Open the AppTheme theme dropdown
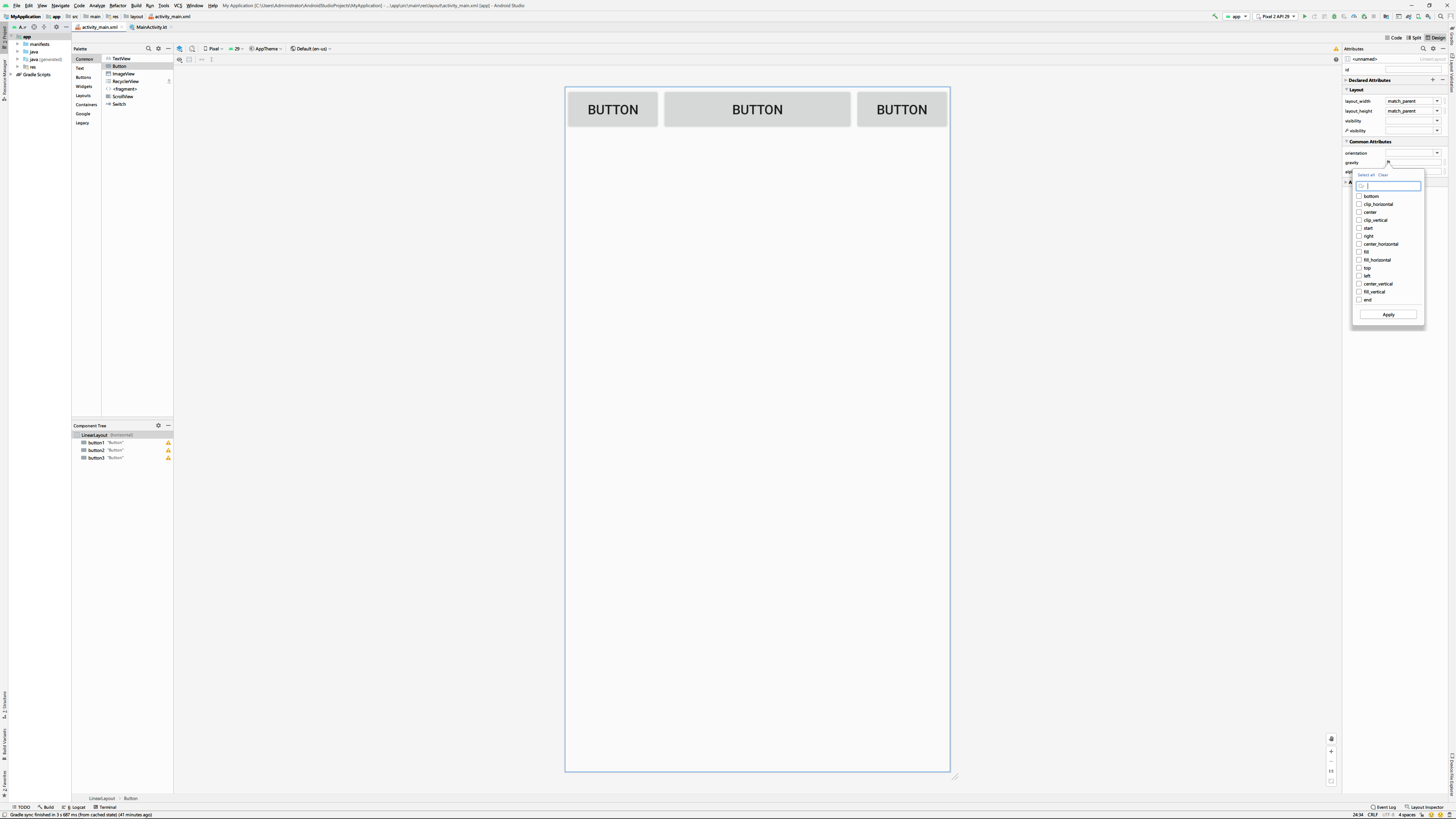 (x=266, y=49)
